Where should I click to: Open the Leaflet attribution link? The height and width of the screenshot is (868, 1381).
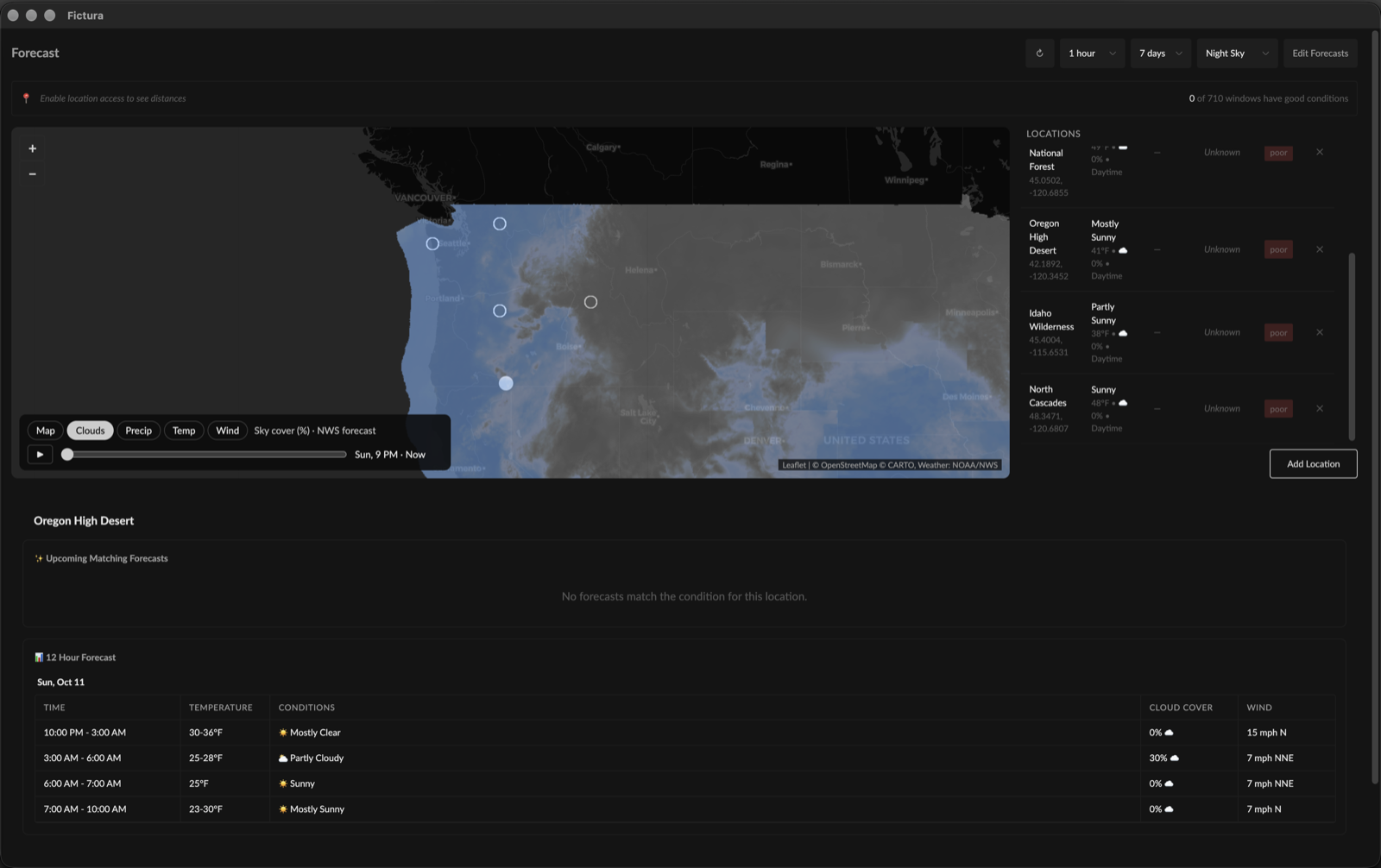pos(794,465)
